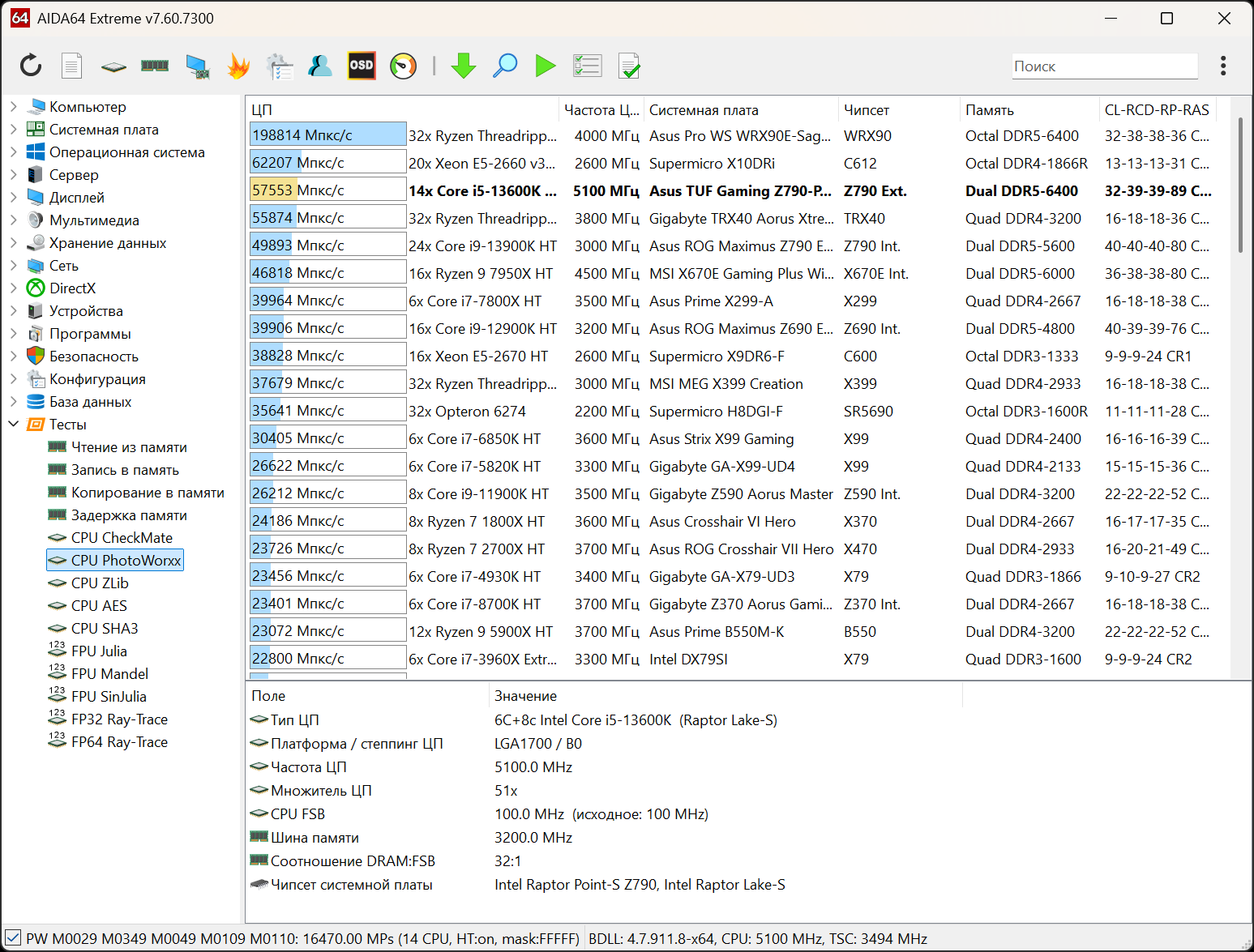
Task: Open the Задержка памяти test
Action: tap(129, 514)
